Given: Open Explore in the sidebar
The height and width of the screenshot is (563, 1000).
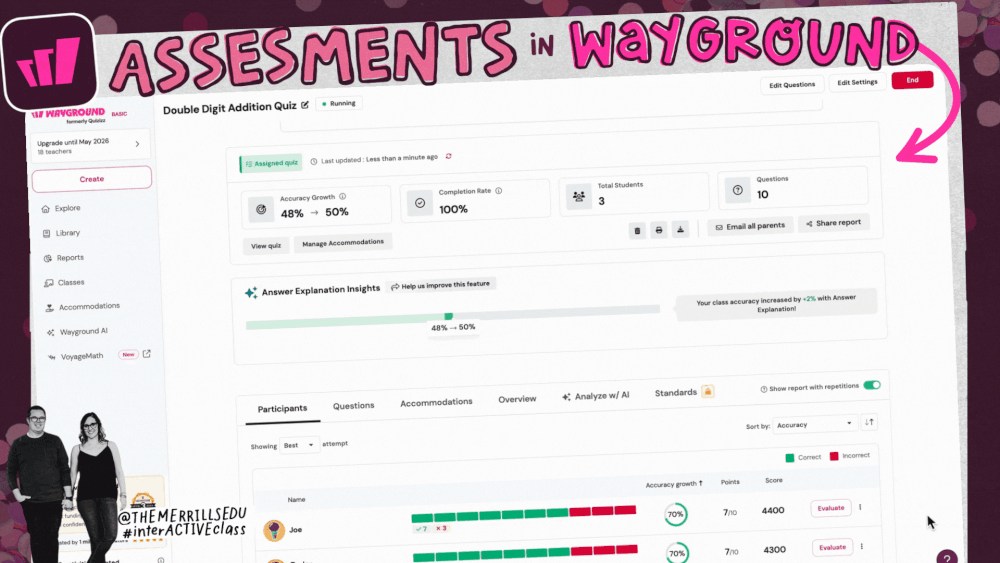Looking at the screenshot, I should click(x=61, y=208).
